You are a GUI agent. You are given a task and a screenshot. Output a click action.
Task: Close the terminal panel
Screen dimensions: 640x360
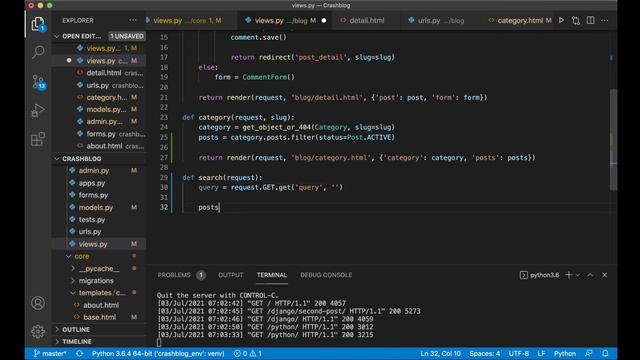pyautogui.click(x=604, y=275)
